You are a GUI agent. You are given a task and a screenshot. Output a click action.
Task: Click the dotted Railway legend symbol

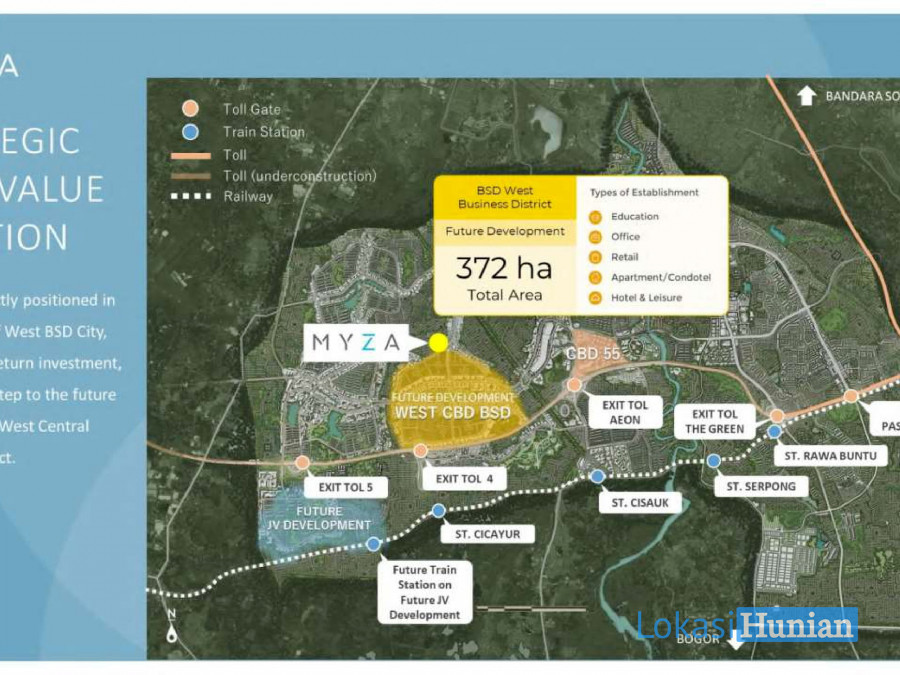191,196
